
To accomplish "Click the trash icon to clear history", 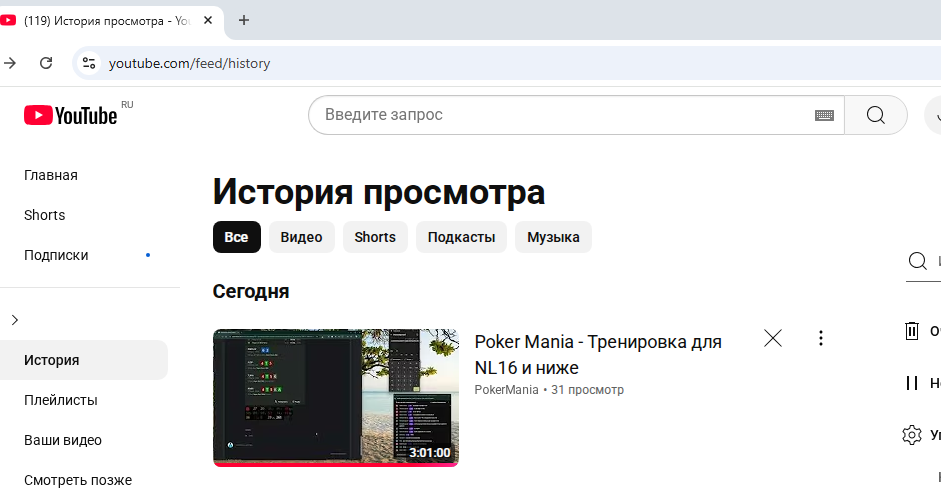I will click(912, 331).
